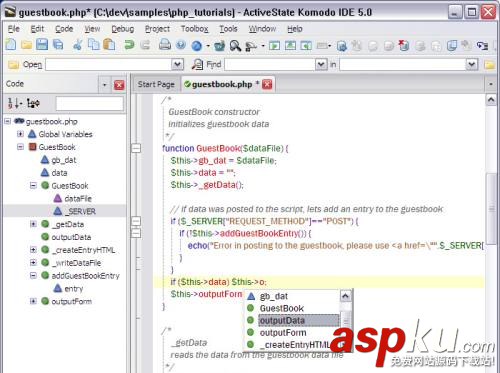Click the New File toolbar icon
This screenshot has height=373, width=500.
[x=11, y=45]
